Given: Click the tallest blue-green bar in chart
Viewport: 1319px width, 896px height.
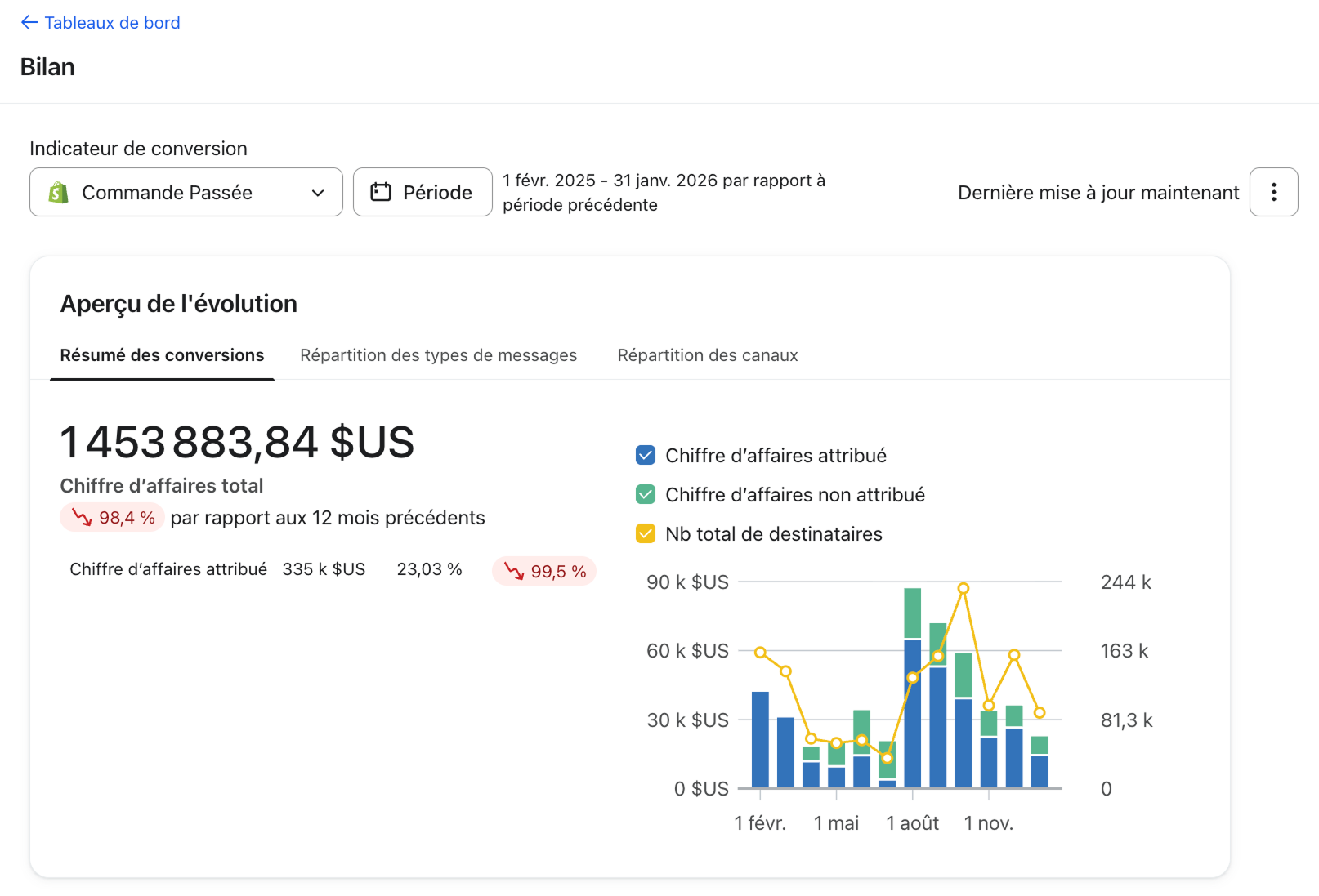Looking at the screenshot, I should point(913,688).
